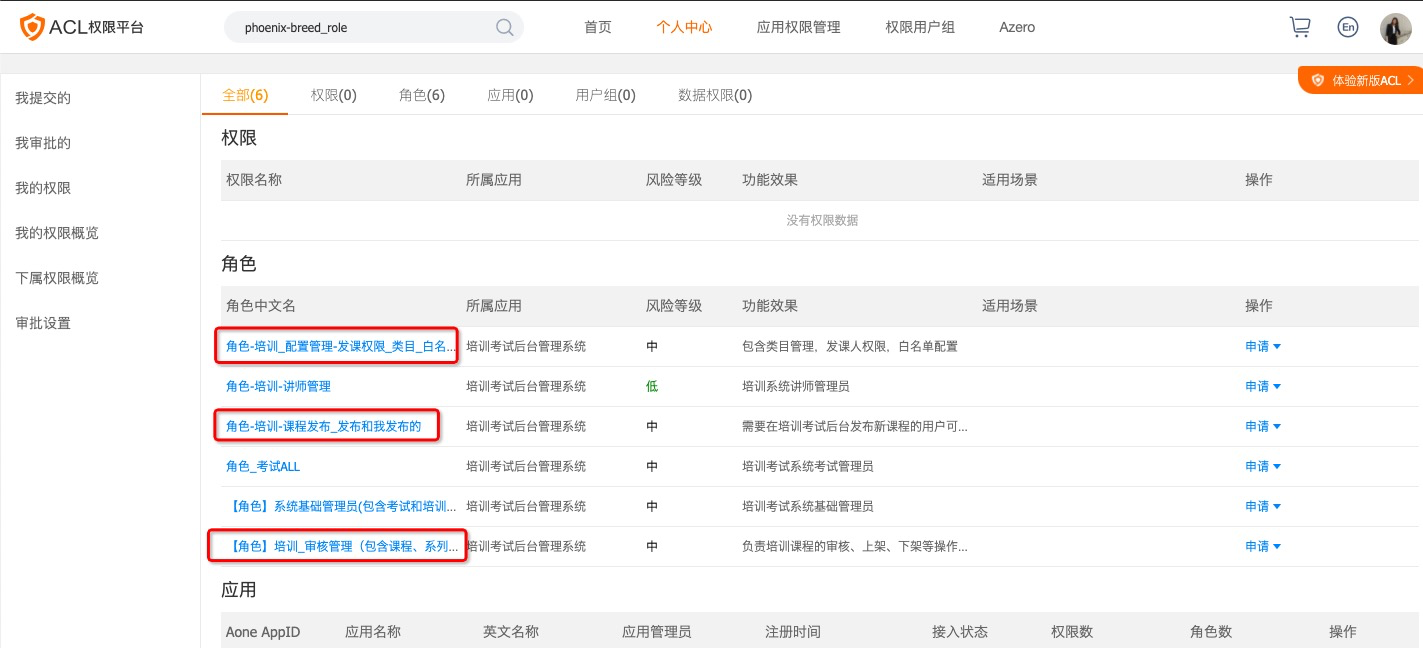Image resolution: width=1423 pixels, height=648 pixels.
Task: Switch to the 应用(0) tab
Action: tap(510, 95)
